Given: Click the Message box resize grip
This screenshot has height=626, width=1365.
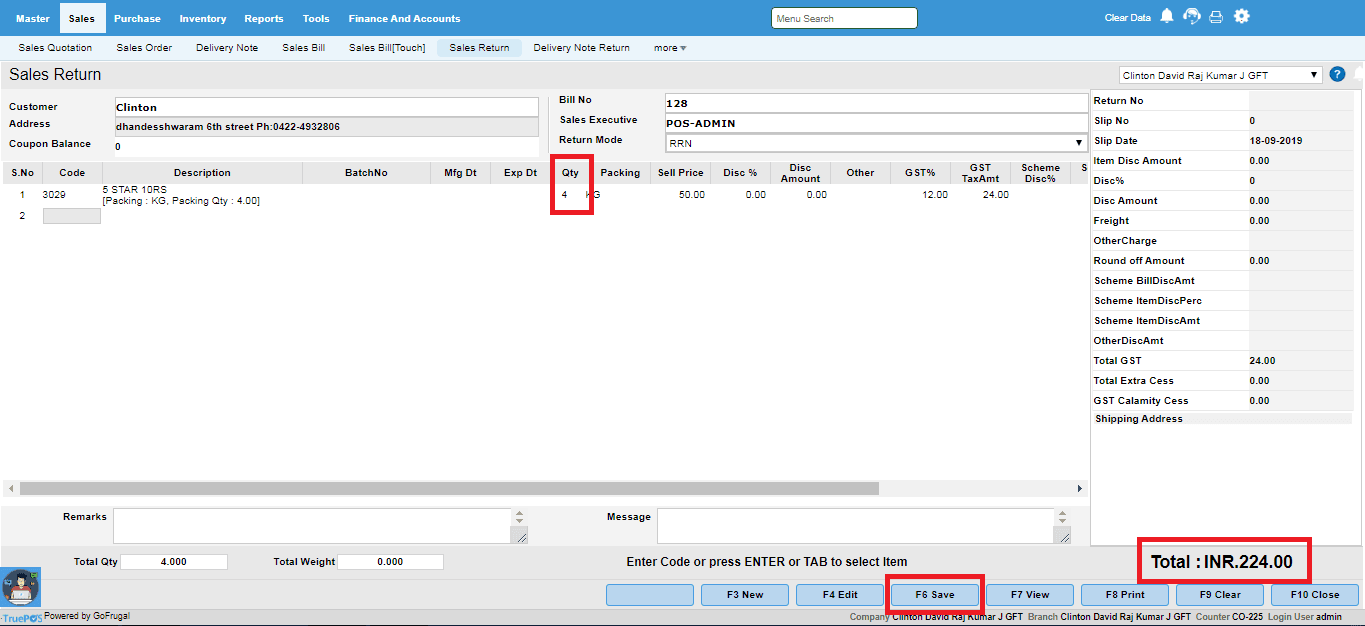Looking at the screenshot, I should pyautogui.click(x=1063, y=536).
